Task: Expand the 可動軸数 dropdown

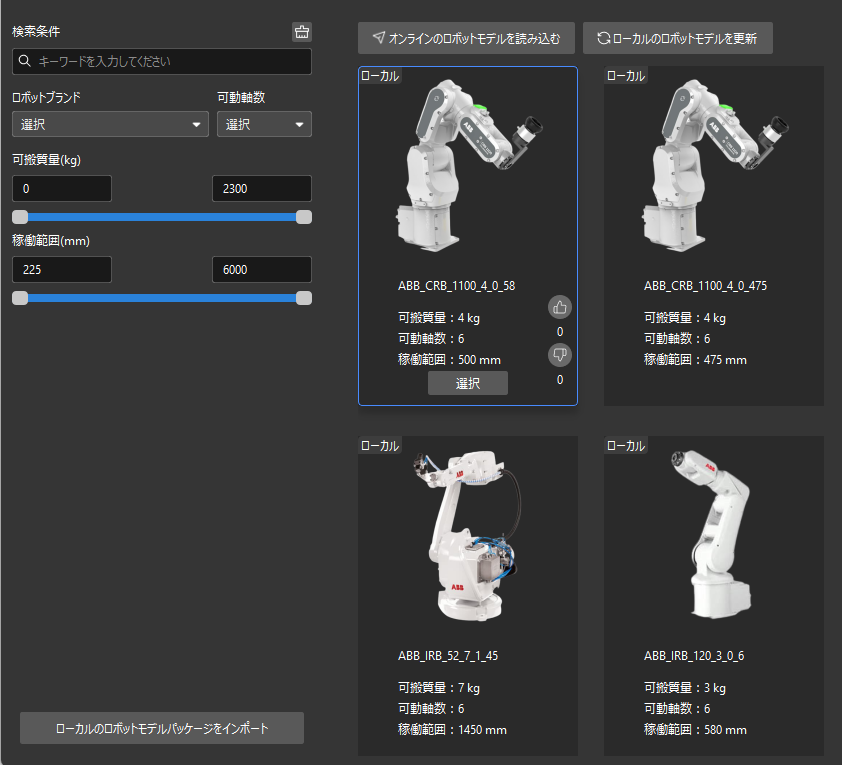Action: [x=264, y=125]
